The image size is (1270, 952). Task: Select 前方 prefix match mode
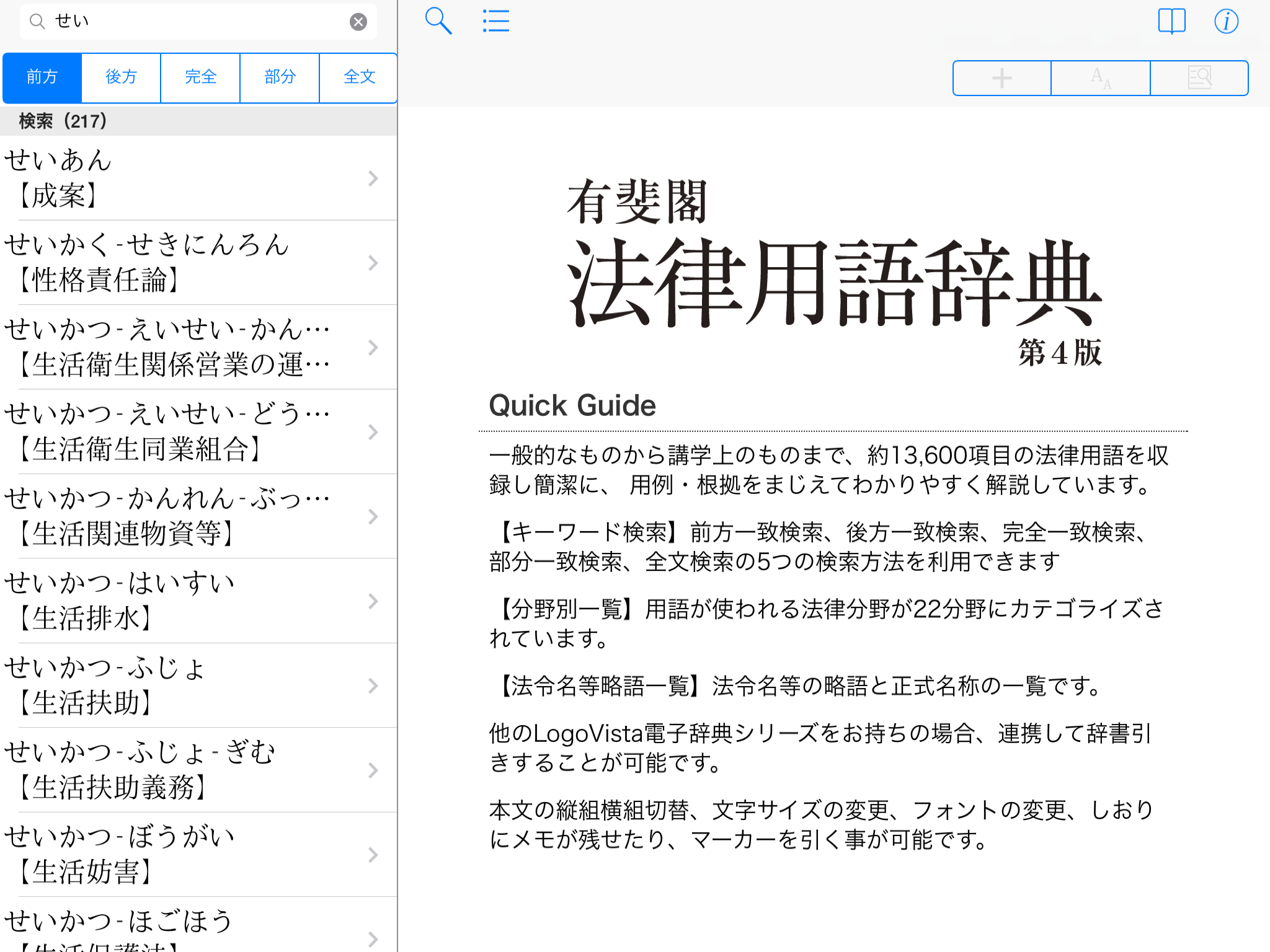[x=42, y=77]
